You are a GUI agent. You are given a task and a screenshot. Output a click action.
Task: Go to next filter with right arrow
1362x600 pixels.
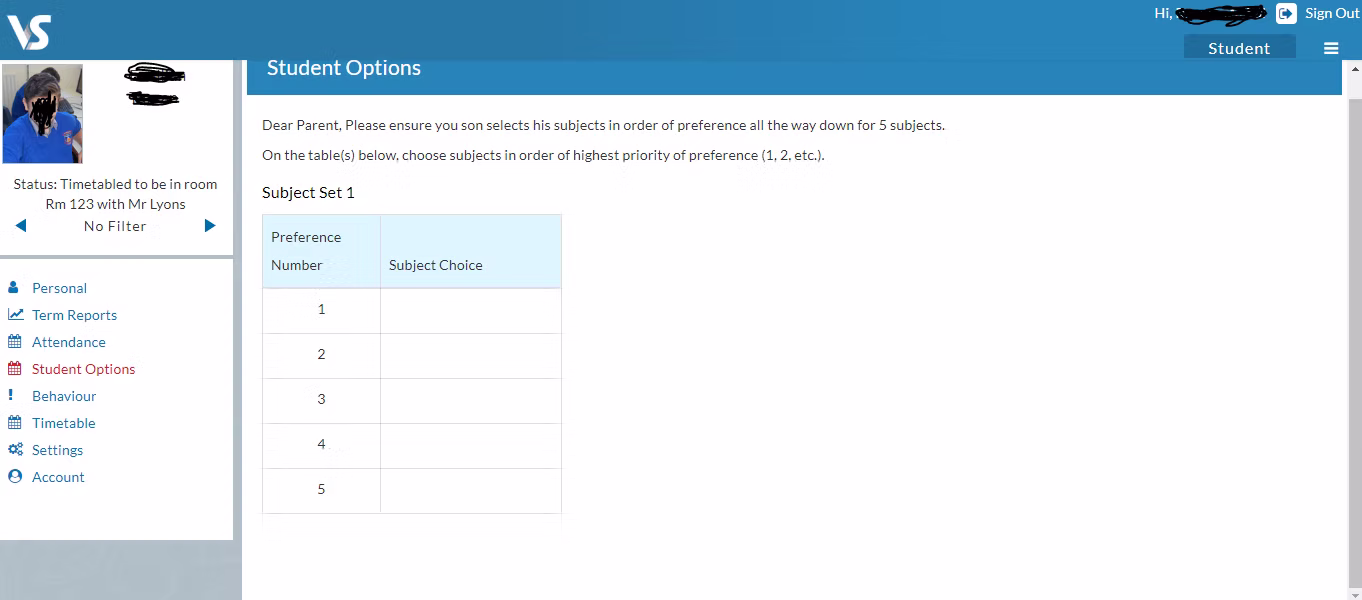point(210,226)
